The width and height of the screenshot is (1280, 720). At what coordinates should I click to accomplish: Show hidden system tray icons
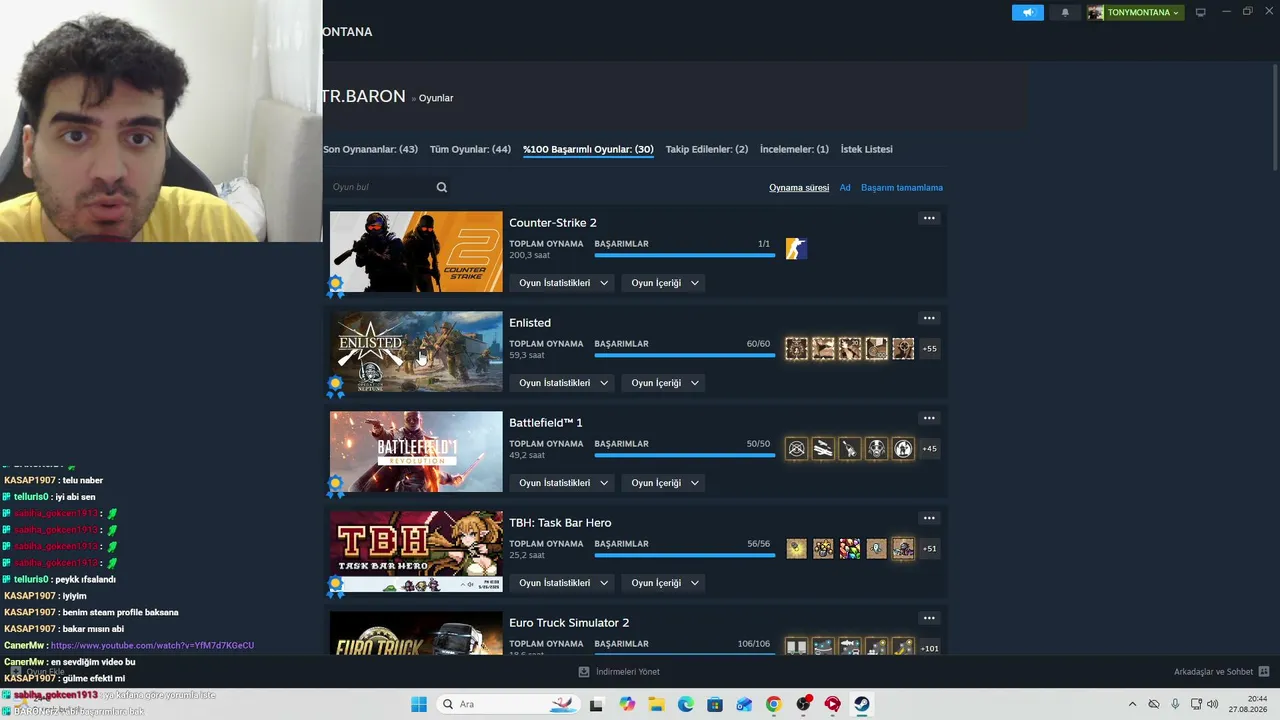coord(1132,704)
